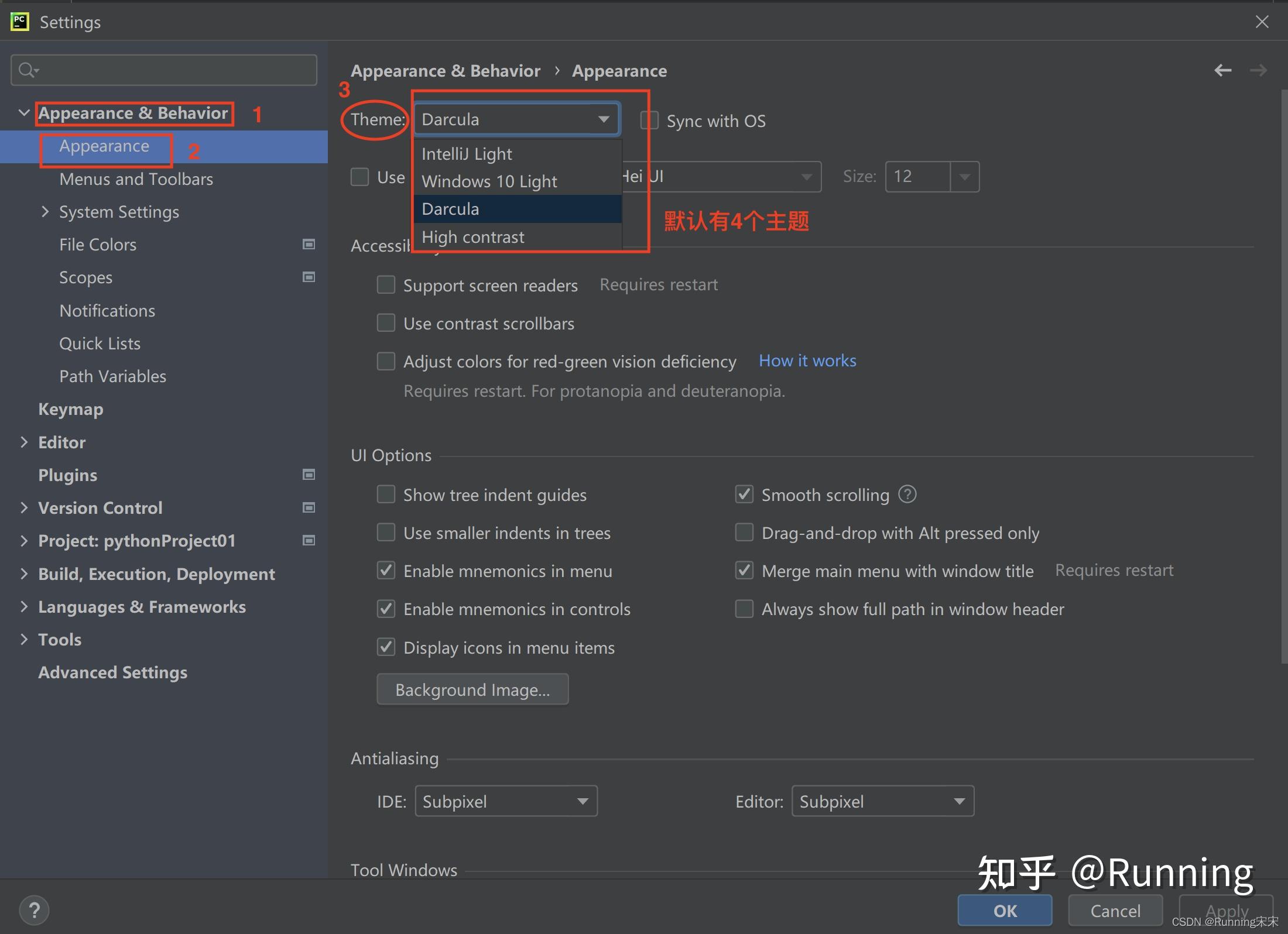
Task: Click project-level icon next to Scopes
Action: coord(309,277)
